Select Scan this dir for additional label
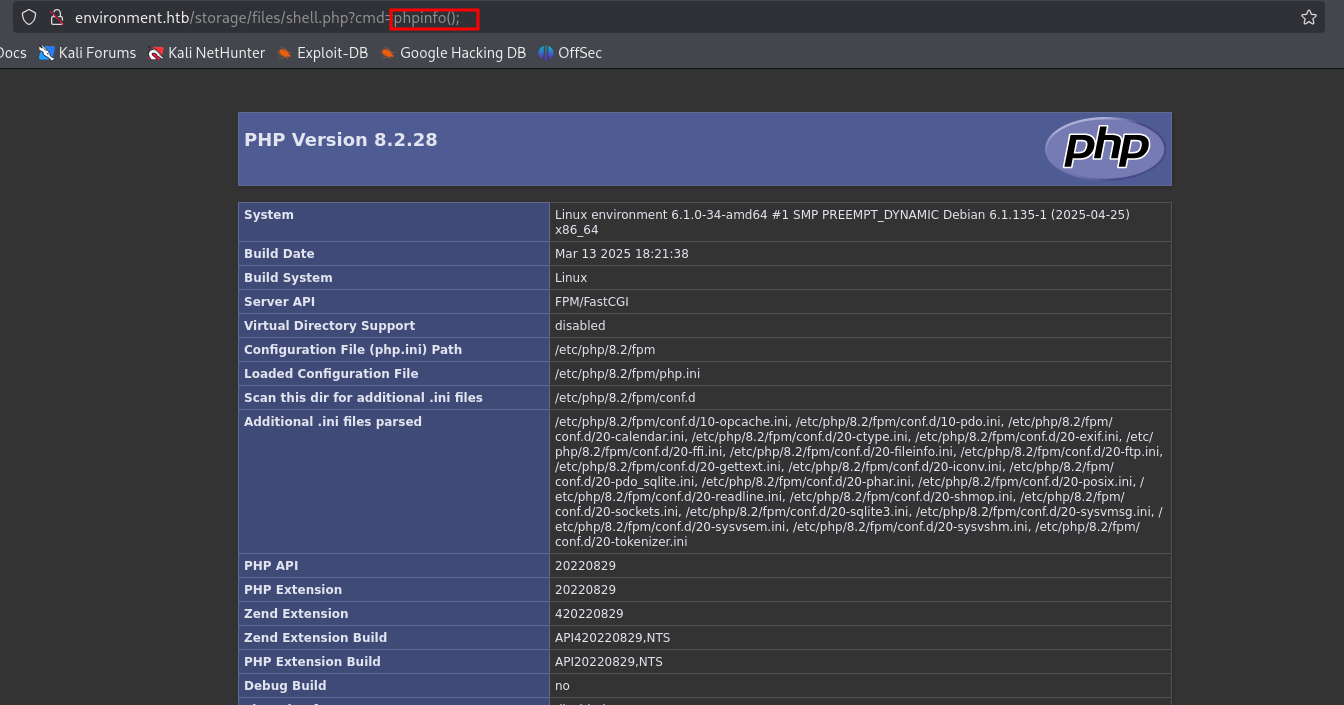The width and height of the screenshot is (1344, 705). [x=363, y=398]
